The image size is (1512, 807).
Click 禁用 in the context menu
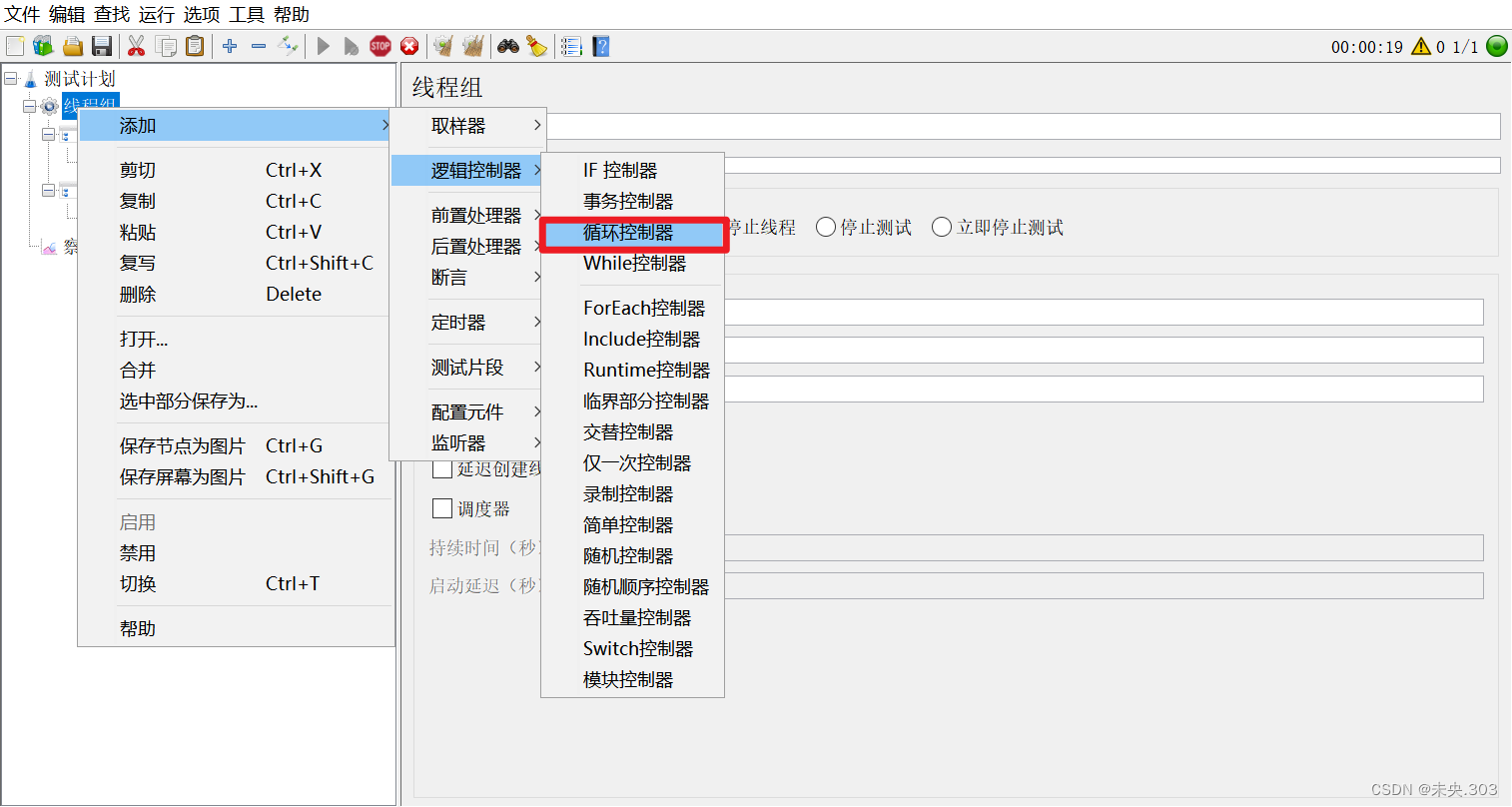236,552
